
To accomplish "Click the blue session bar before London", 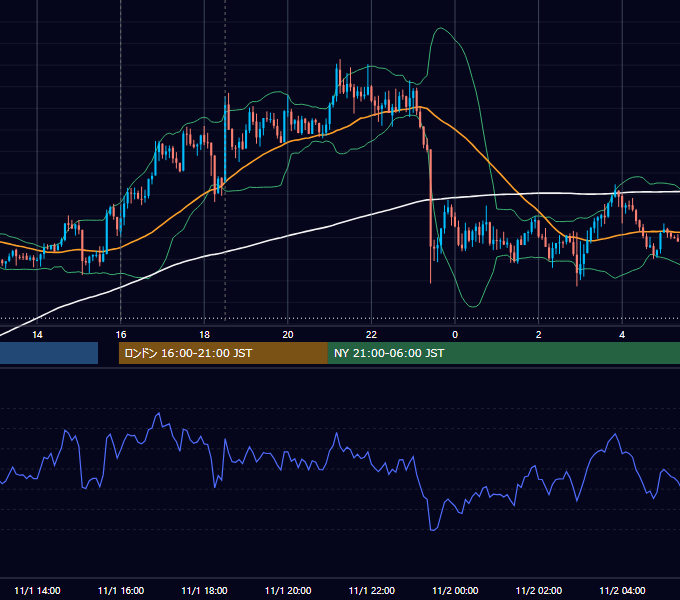I will tap(49, 353).
